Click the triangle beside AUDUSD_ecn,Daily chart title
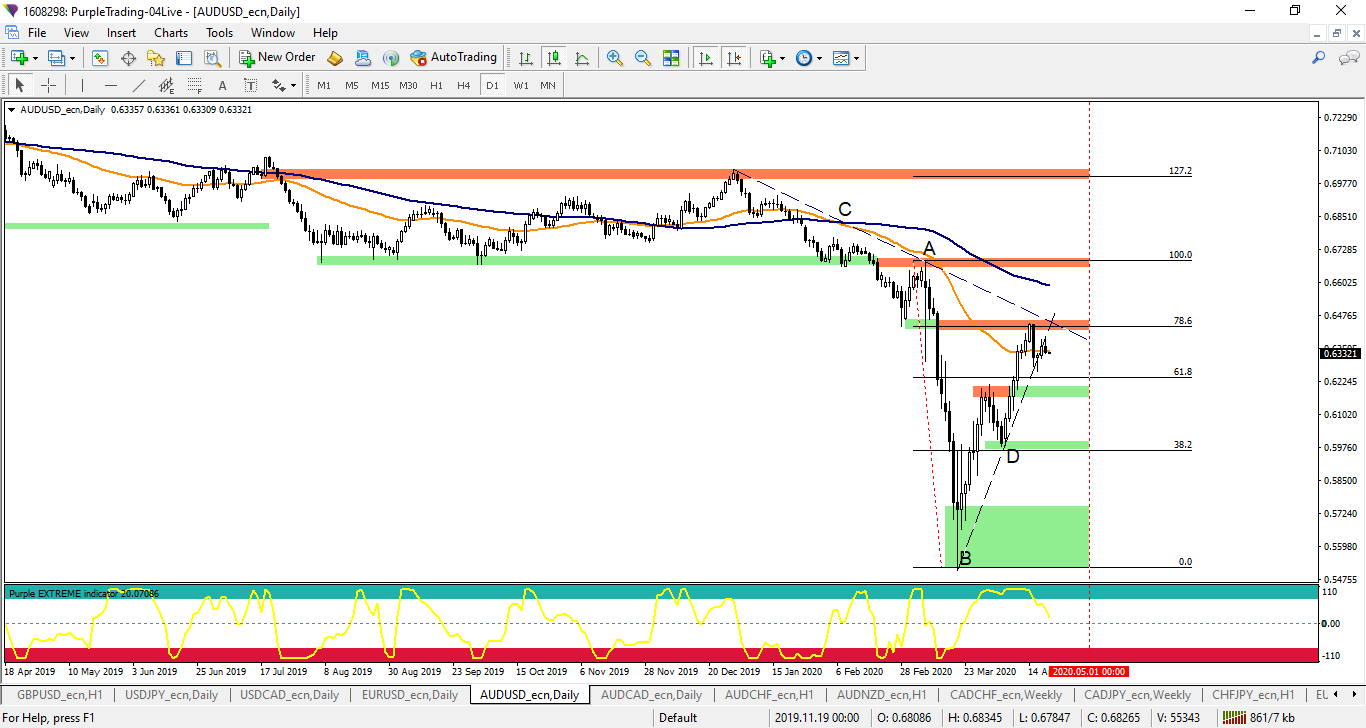This screenshot has height=728, width=1366. coord(11,109)
